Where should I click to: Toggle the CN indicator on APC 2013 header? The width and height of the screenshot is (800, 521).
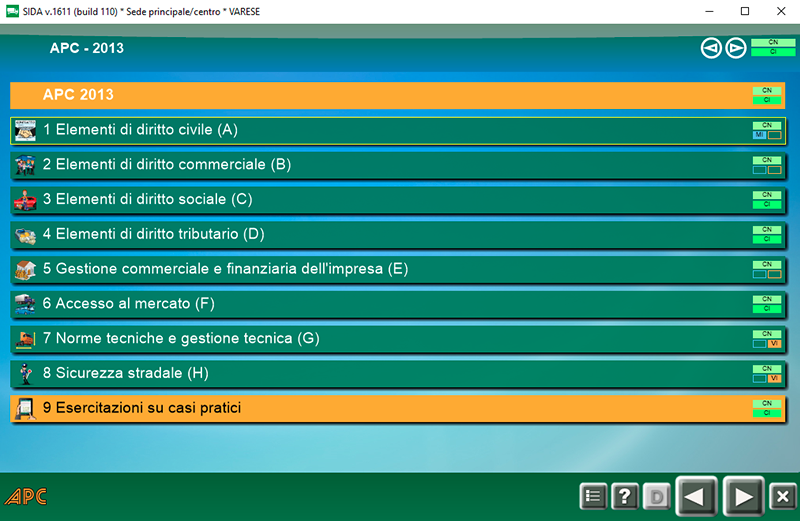pos(767,91)
